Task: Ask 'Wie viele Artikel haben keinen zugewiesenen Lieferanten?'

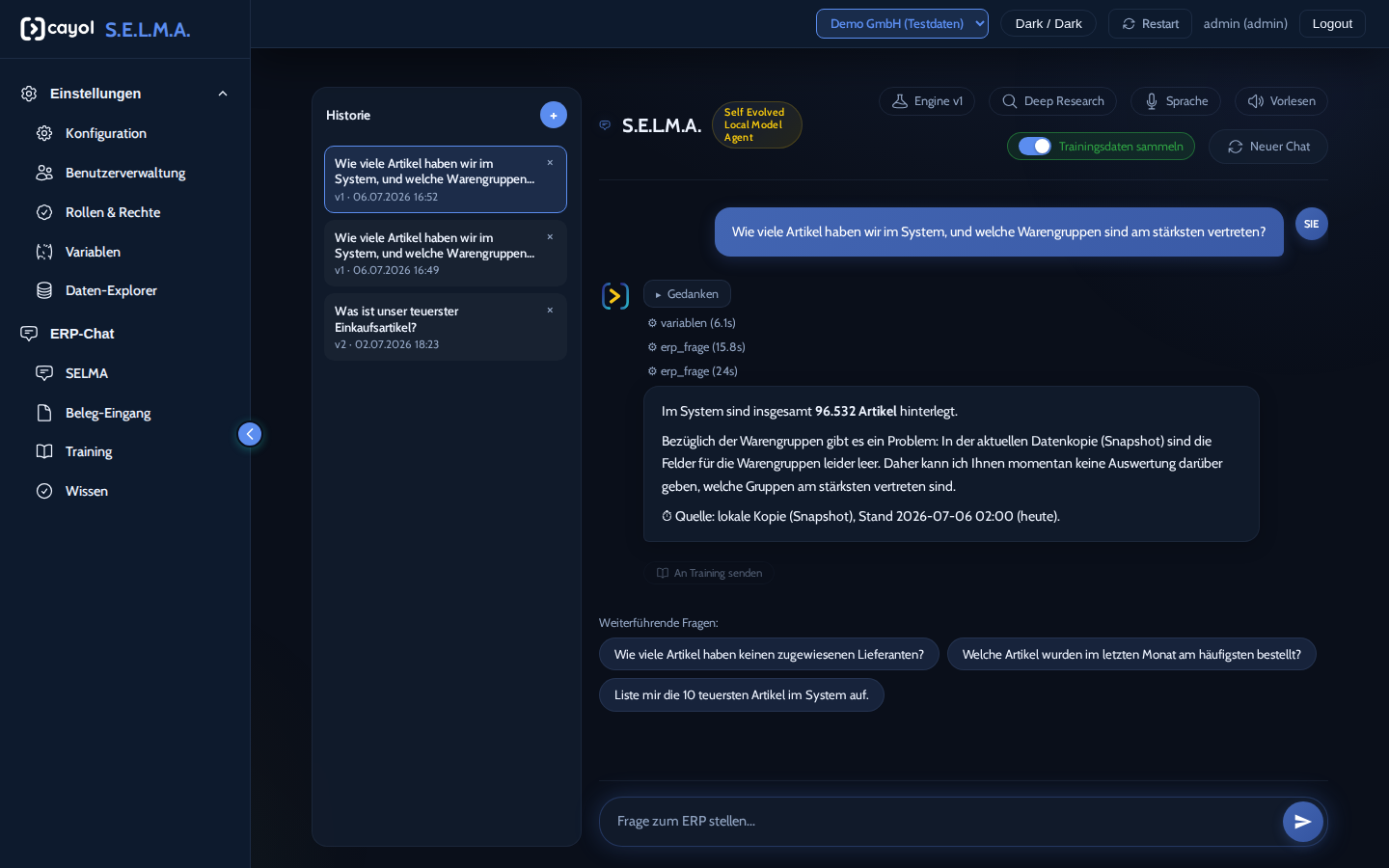Action: point(769,654)
